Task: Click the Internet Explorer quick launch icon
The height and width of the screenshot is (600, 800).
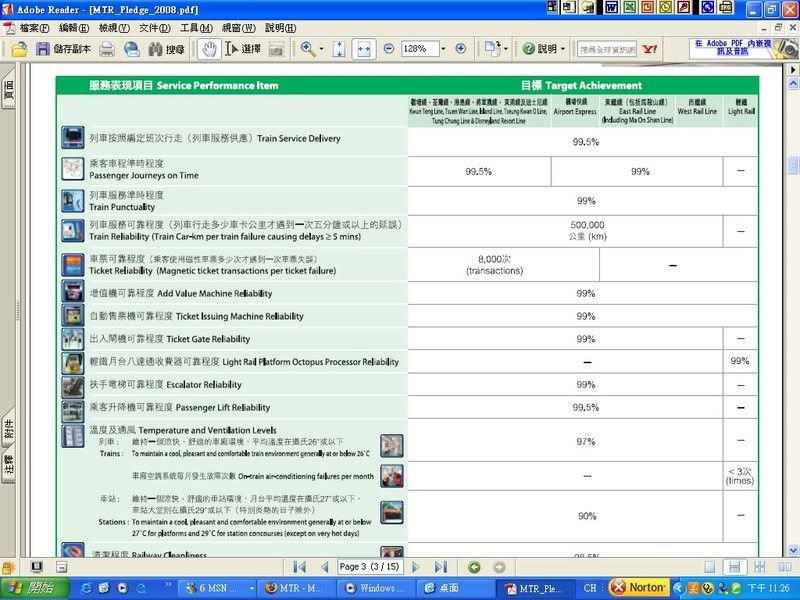Action: click(x=86, y=588)
